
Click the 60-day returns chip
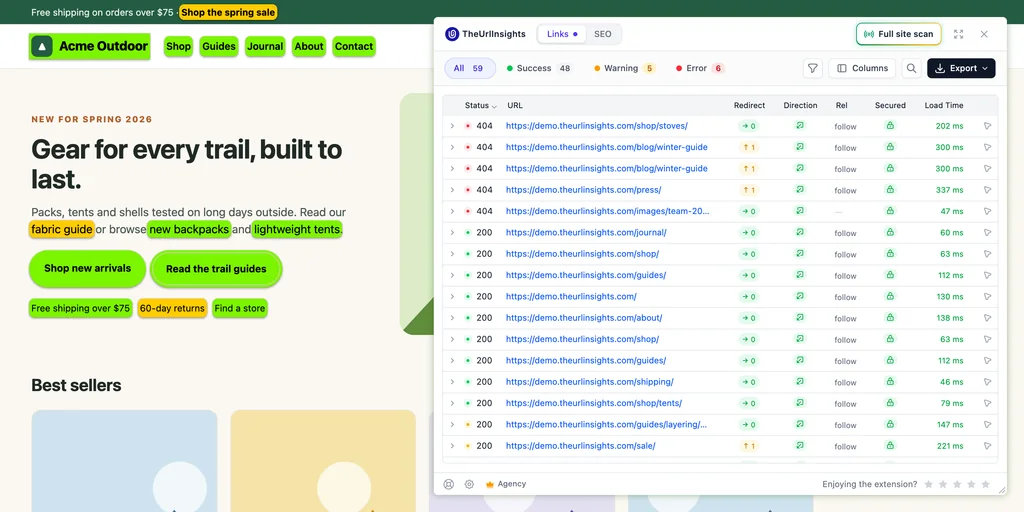[x=172, y=308]
